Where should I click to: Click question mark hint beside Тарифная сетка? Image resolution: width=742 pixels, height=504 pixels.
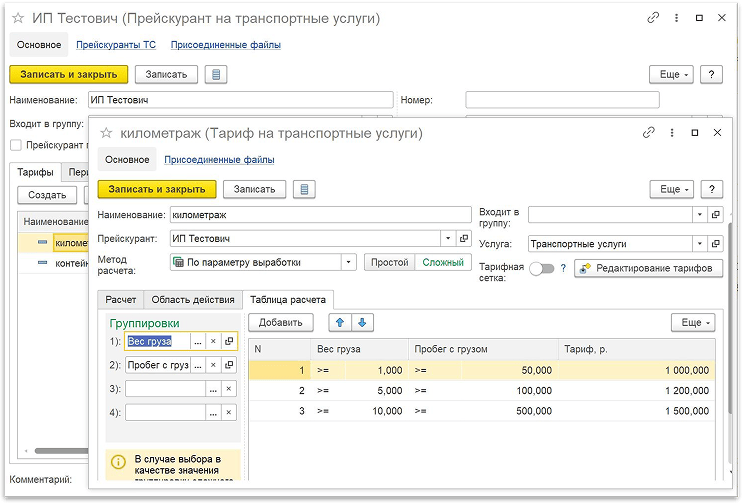563,268
